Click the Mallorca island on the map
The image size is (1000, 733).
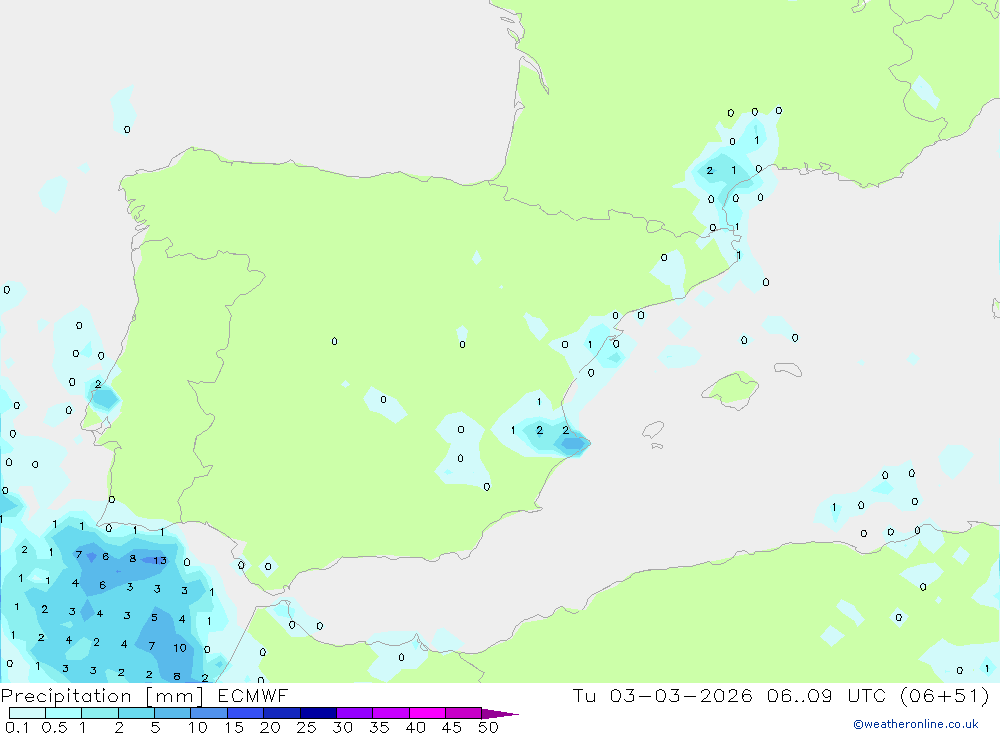[x=730, y=389]
